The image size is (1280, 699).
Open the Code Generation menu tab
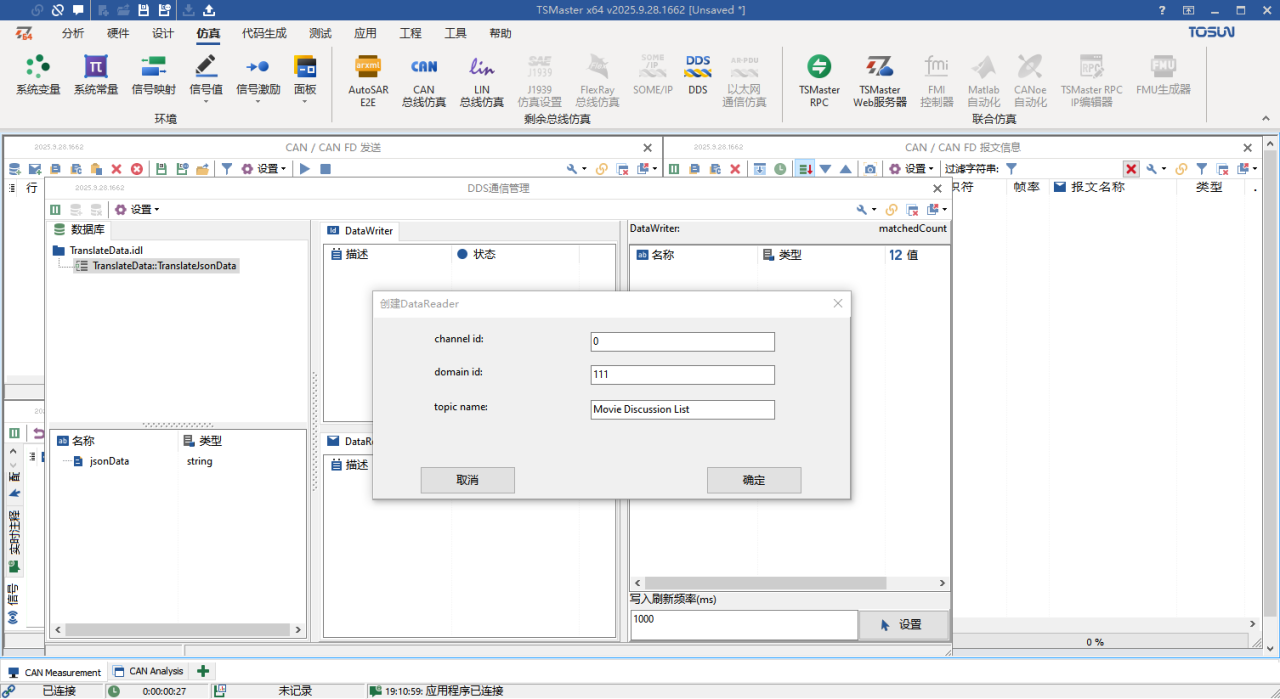pos(264,33)
